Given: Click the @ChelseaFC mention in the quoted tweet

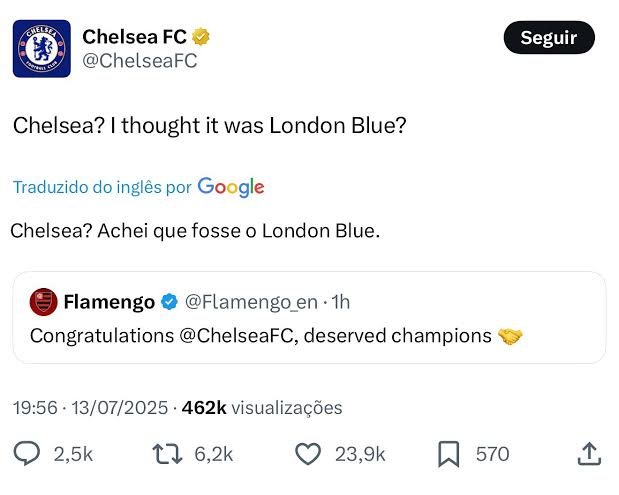Looking at the screenshot, I should tap(238, 336).
